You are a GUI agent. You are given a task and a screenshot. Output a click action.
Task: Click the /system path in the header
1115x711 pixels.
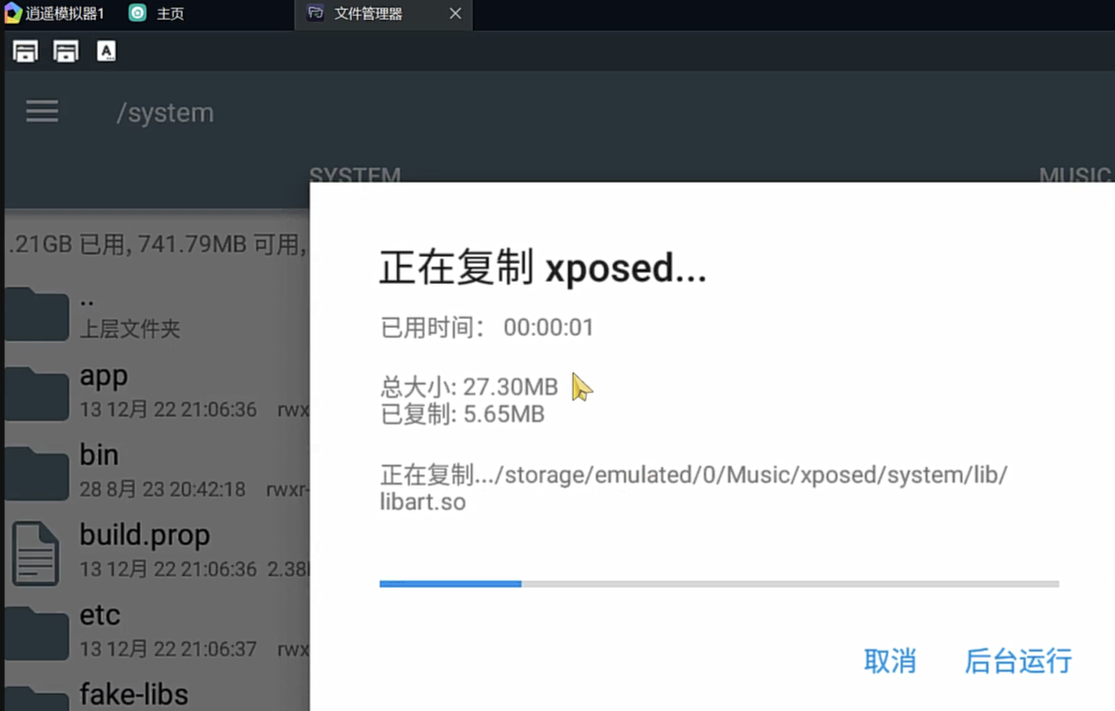pyautogui.click(x=165, y=112)
